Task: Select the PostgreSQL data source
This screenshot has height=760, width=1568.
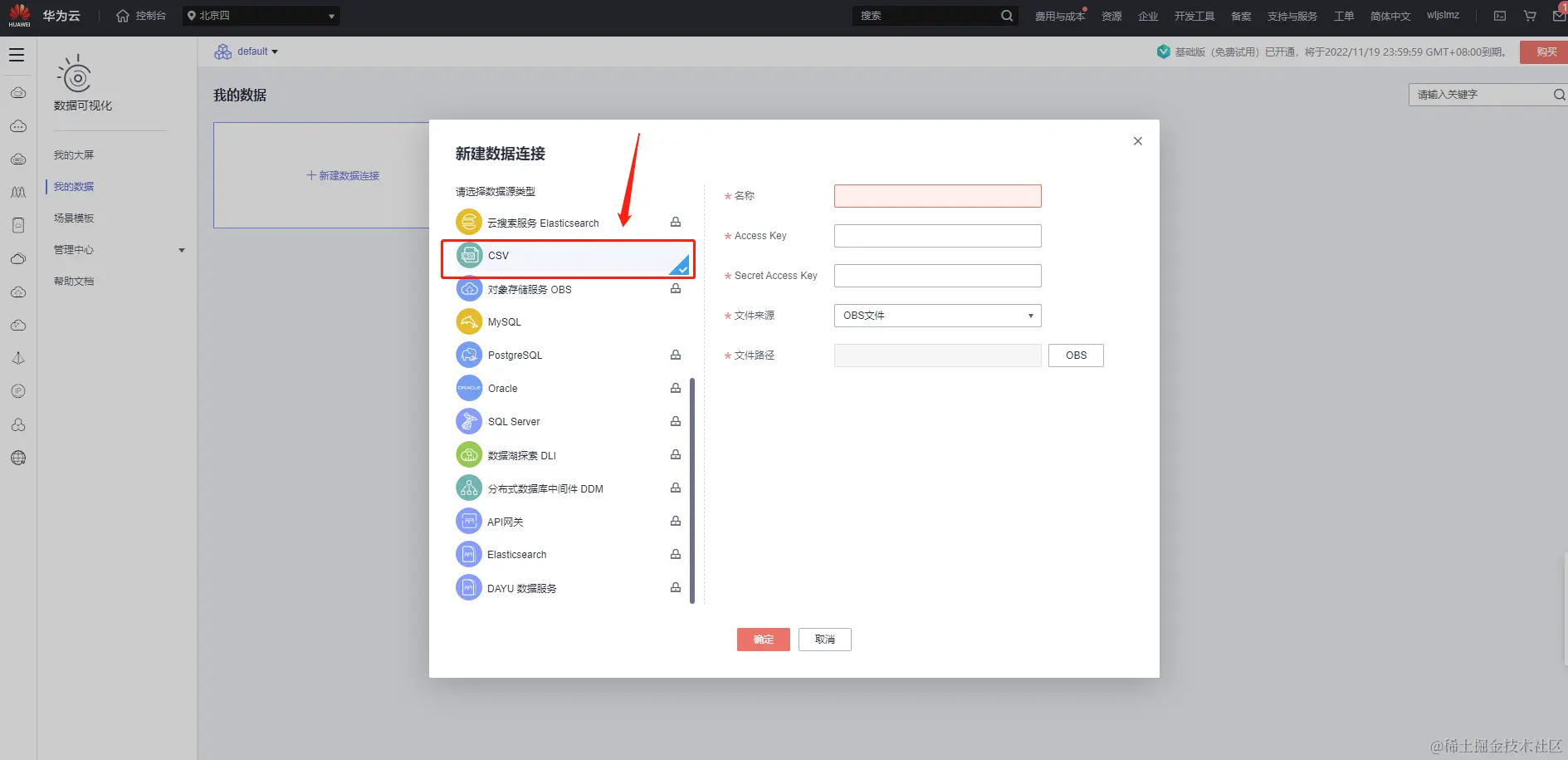Action: [569, 355]
